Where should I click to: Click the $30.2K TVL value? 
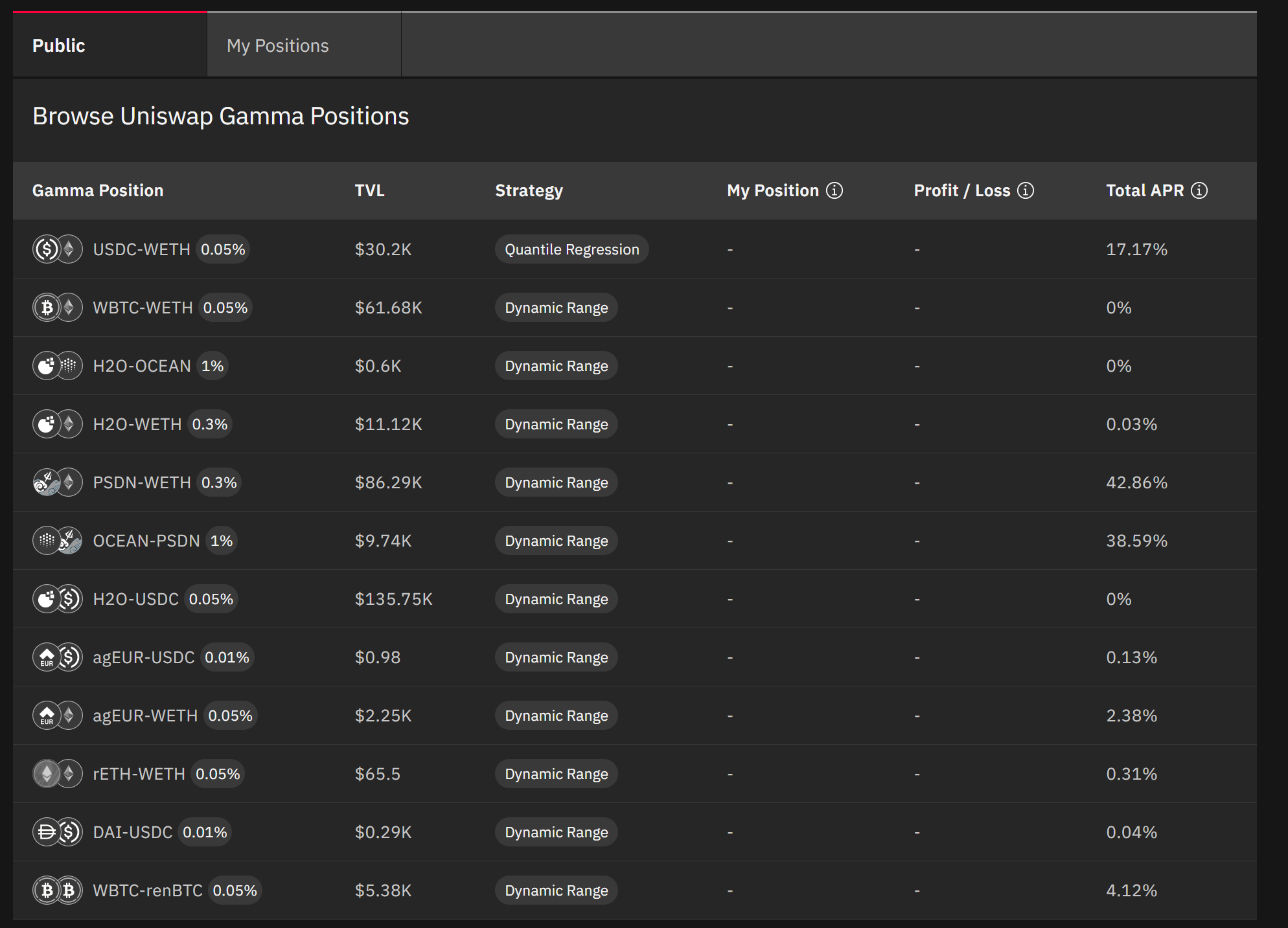coord(384,249)
